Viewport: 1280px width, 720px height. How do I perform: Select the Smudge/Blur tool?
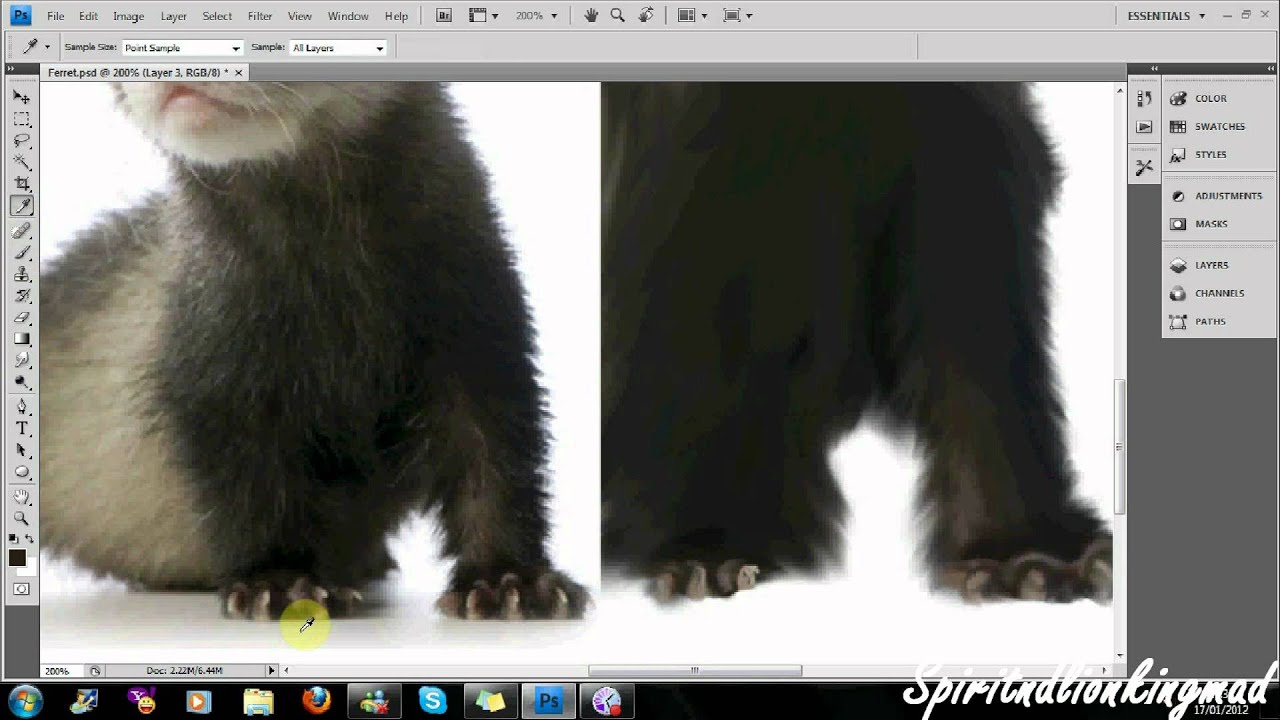(21, 361)
